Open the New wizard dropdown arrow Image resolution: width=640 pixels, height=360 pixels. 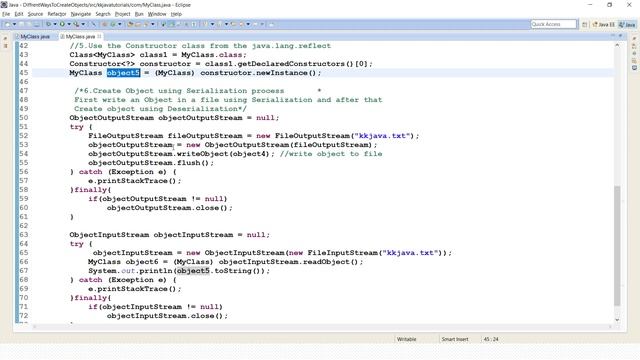[15, 24]
